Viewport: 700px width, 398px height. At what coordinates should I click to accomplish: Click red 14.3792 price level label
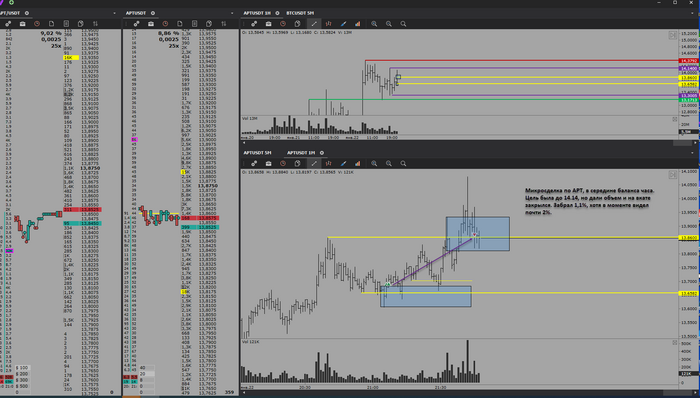click(688, 61)
